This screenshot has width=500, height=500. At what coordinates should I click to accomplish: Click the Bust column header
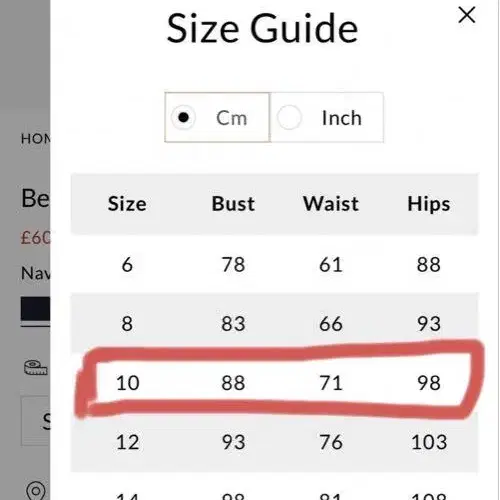coord(233,204)
